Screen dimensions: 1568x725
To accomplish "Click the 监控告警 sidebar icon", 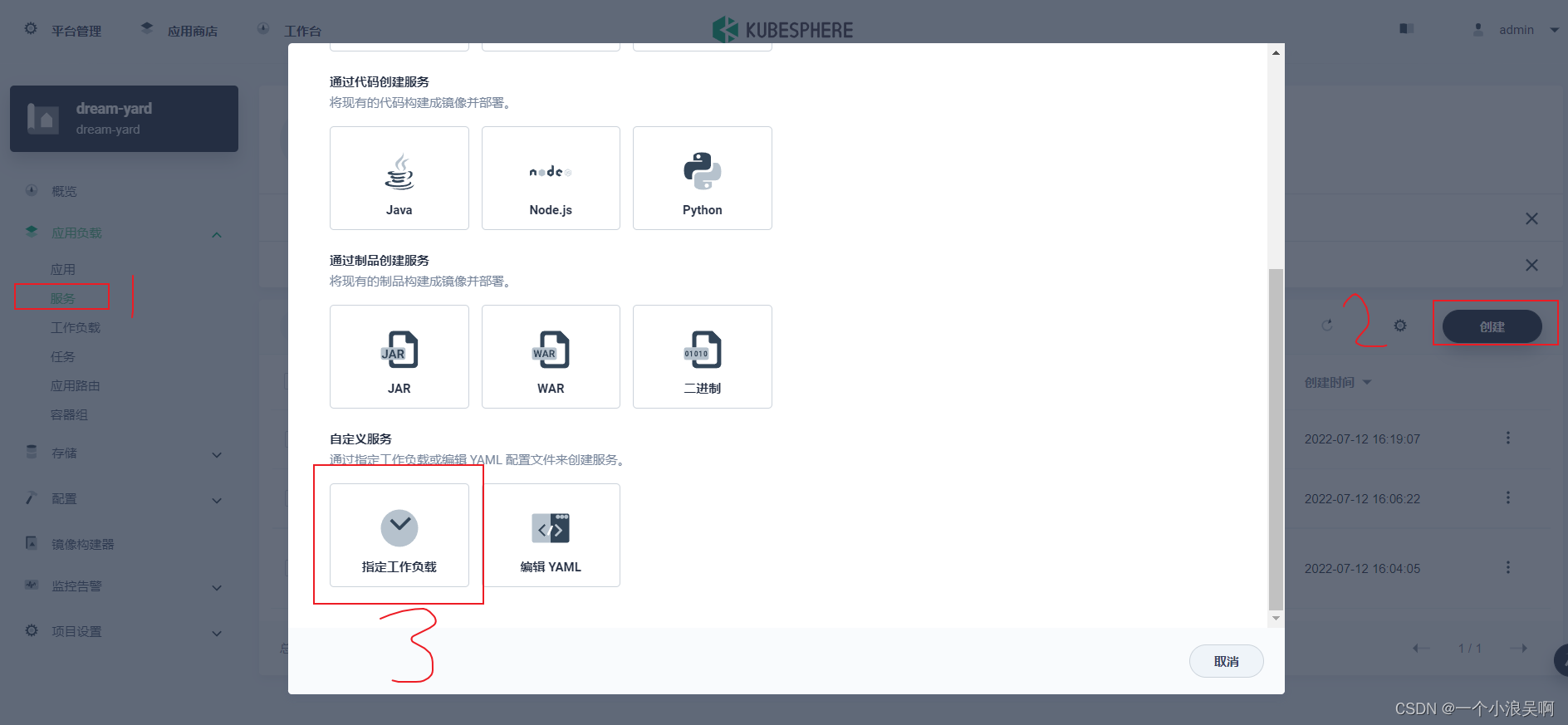I will click(x=32, y=585).
